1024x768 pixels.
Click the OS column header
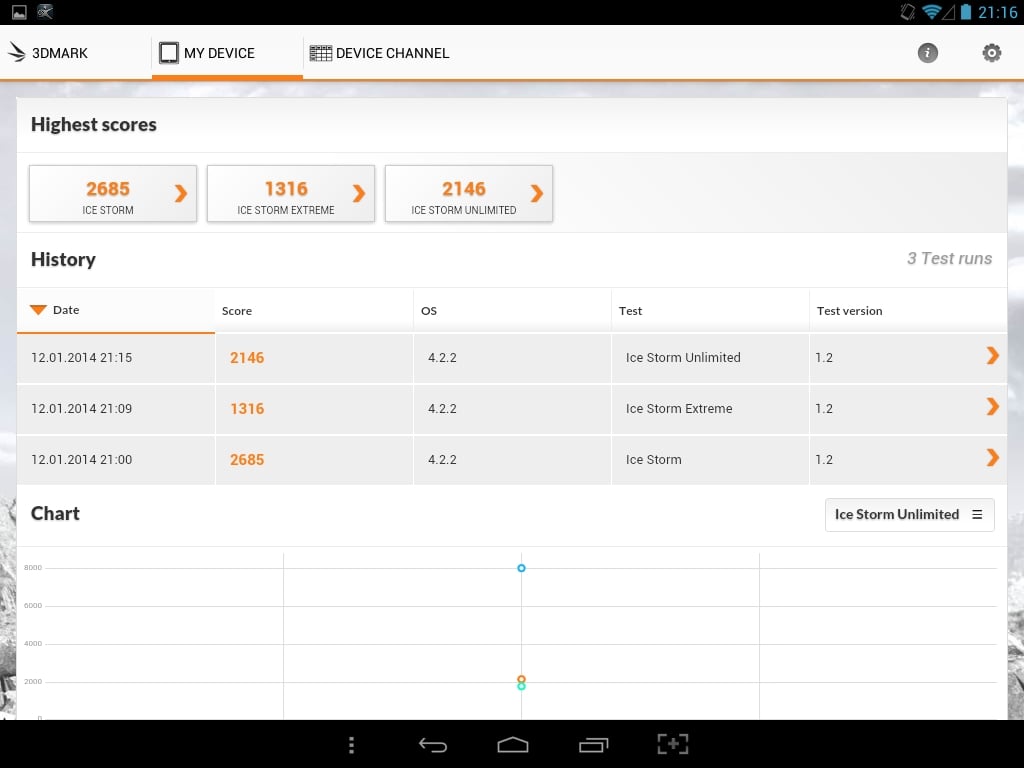[x=512, y=311]
